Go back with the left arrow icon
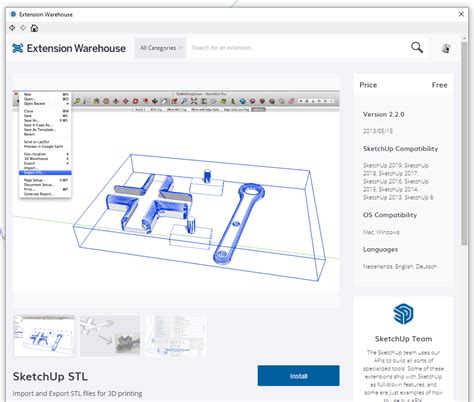The height and width of the screenshot is (402, 474). [x=12, y=28]
